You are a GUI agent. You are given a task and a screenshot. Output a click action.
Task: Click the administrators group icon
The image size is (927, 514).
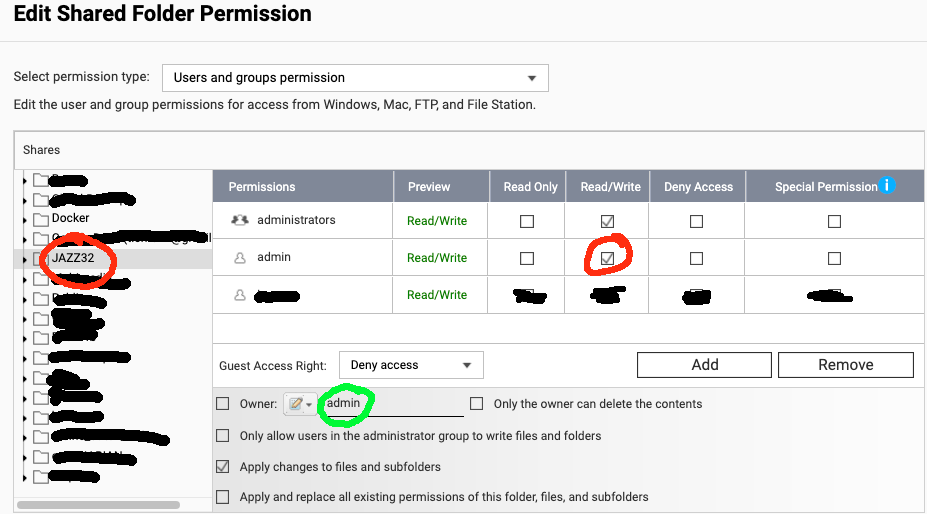click(239, 220)
